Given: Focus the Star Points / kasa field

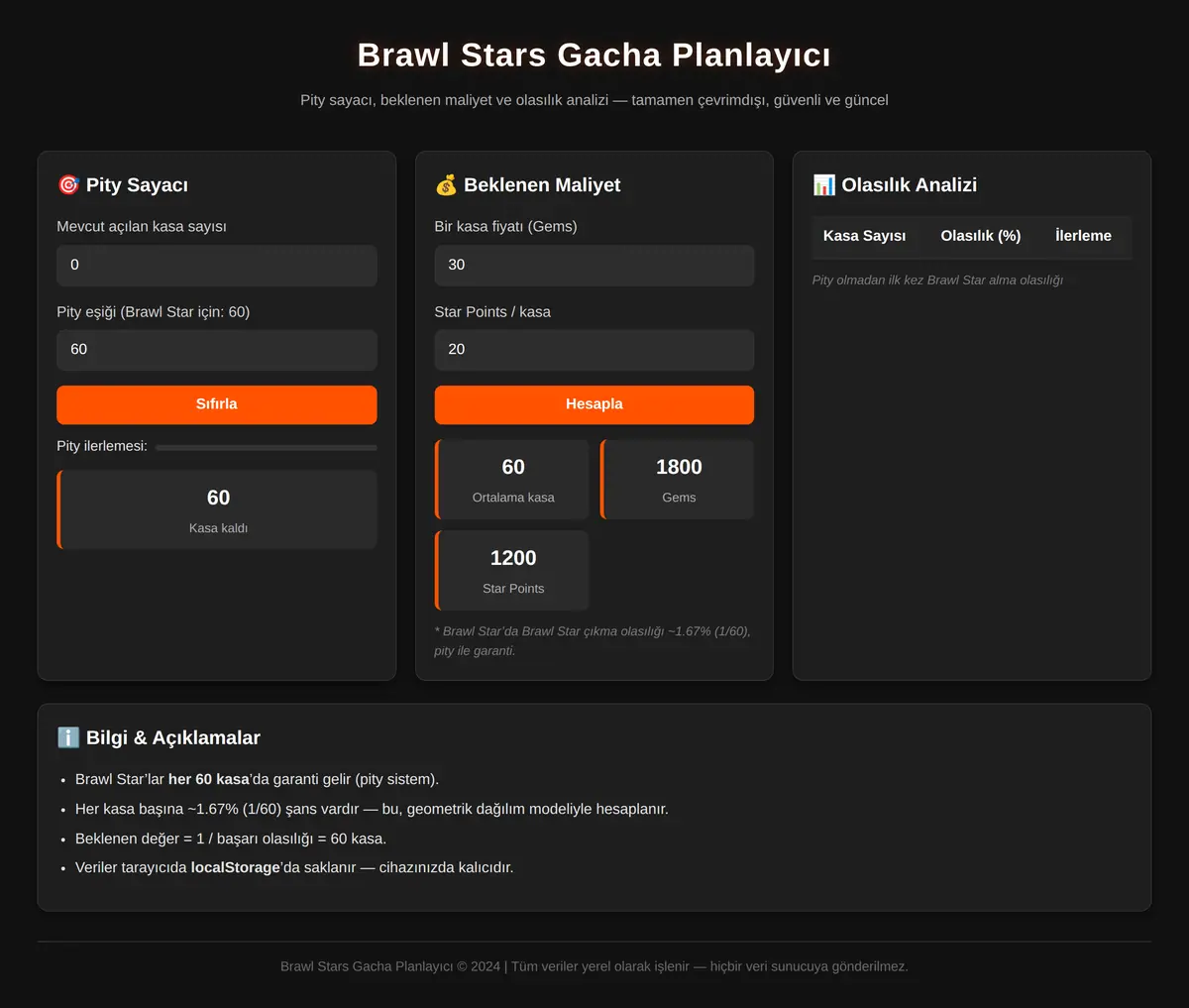Looking at the screenshot, I should click(x=594, y=350).
